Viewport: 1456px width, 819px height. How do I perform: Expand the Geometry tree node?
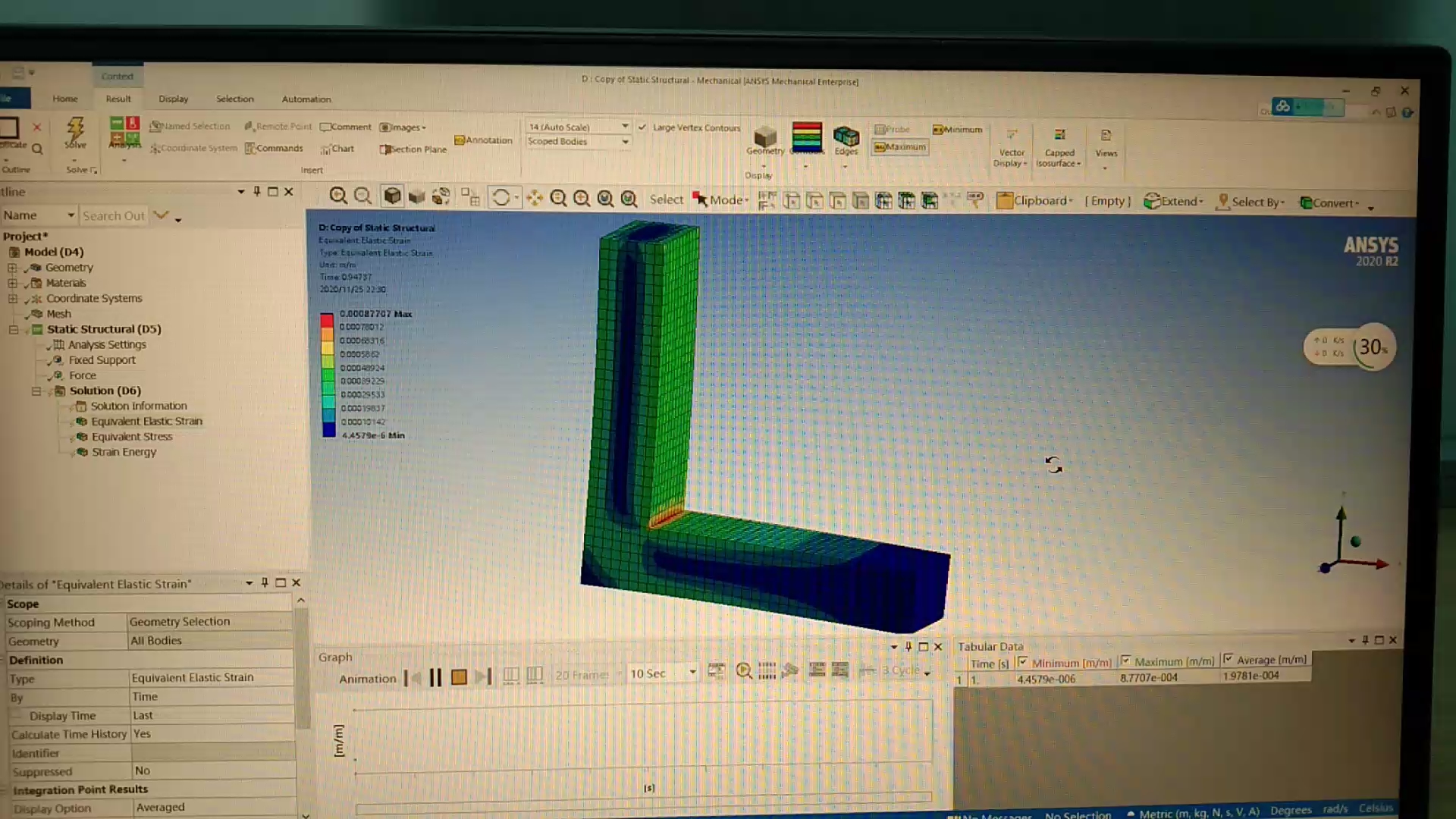coord(12,268)
